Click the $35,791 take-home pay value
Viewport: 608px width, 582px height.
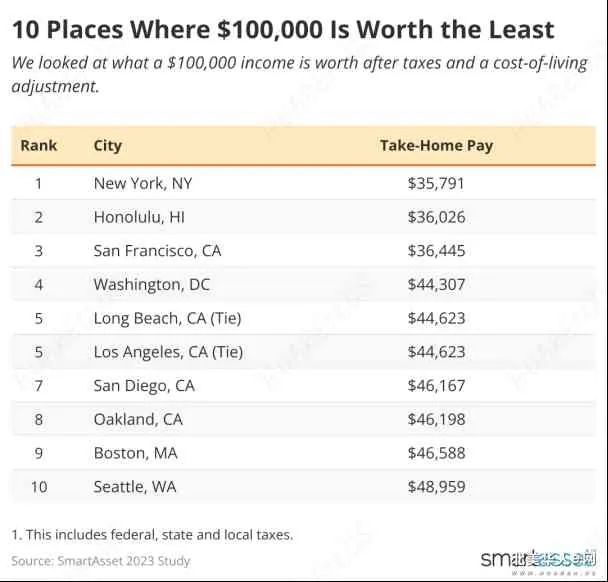(x=436, y=183)
